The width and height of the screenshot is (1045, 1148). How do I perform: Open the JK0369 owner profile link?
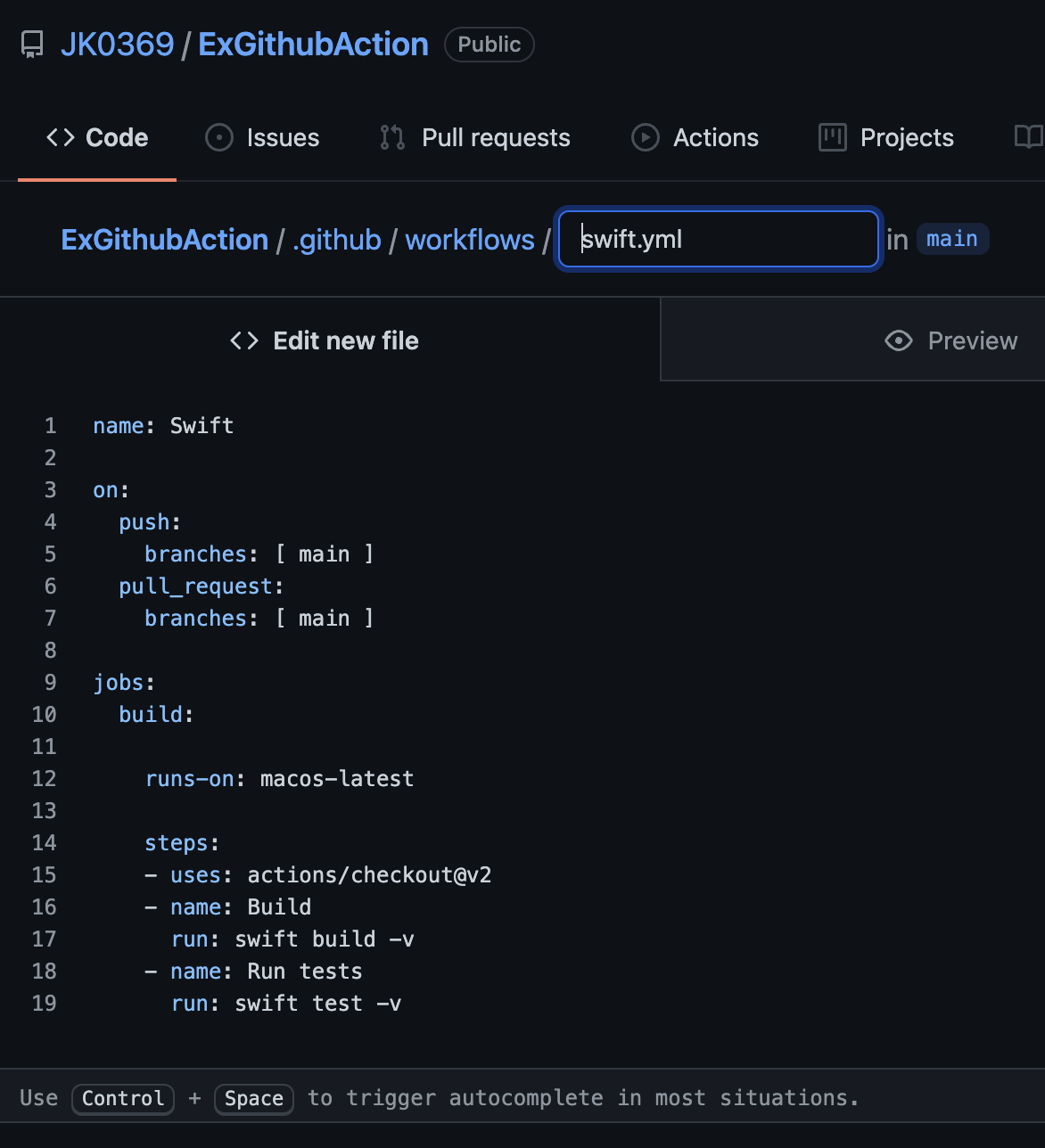[117, 45]
